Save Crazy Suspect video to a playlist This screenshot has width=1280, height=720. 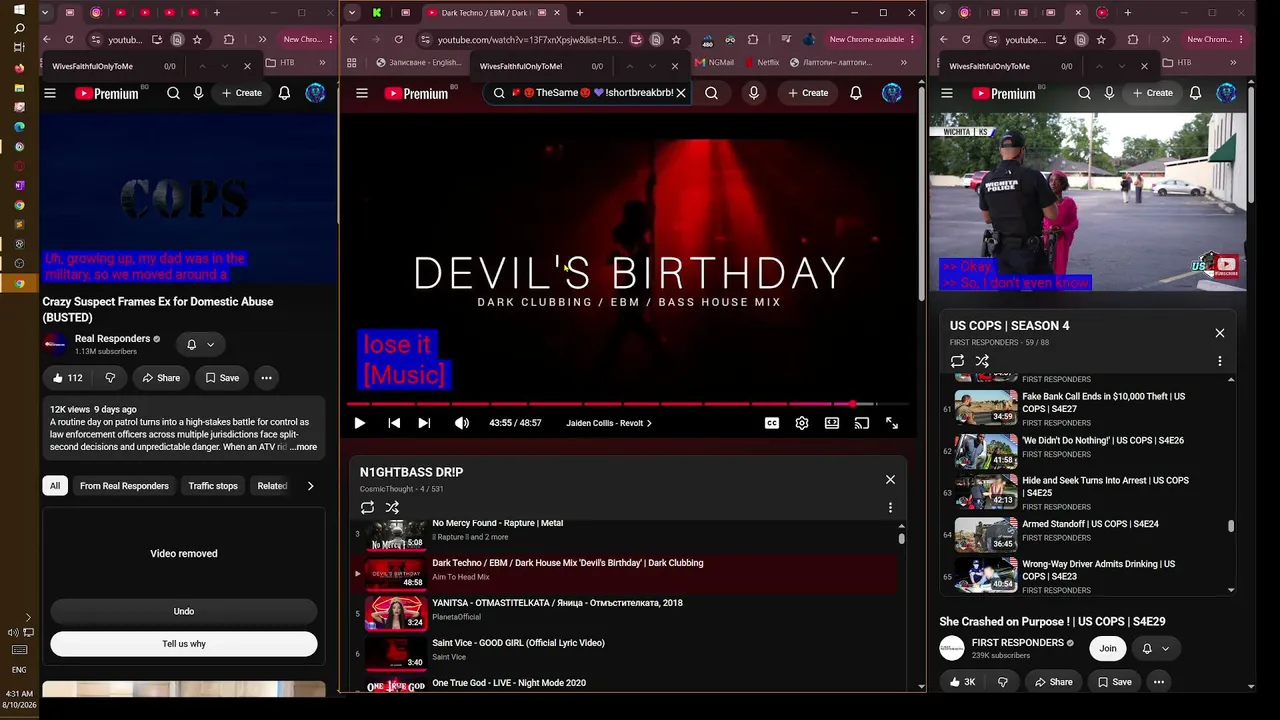point(222,378)
